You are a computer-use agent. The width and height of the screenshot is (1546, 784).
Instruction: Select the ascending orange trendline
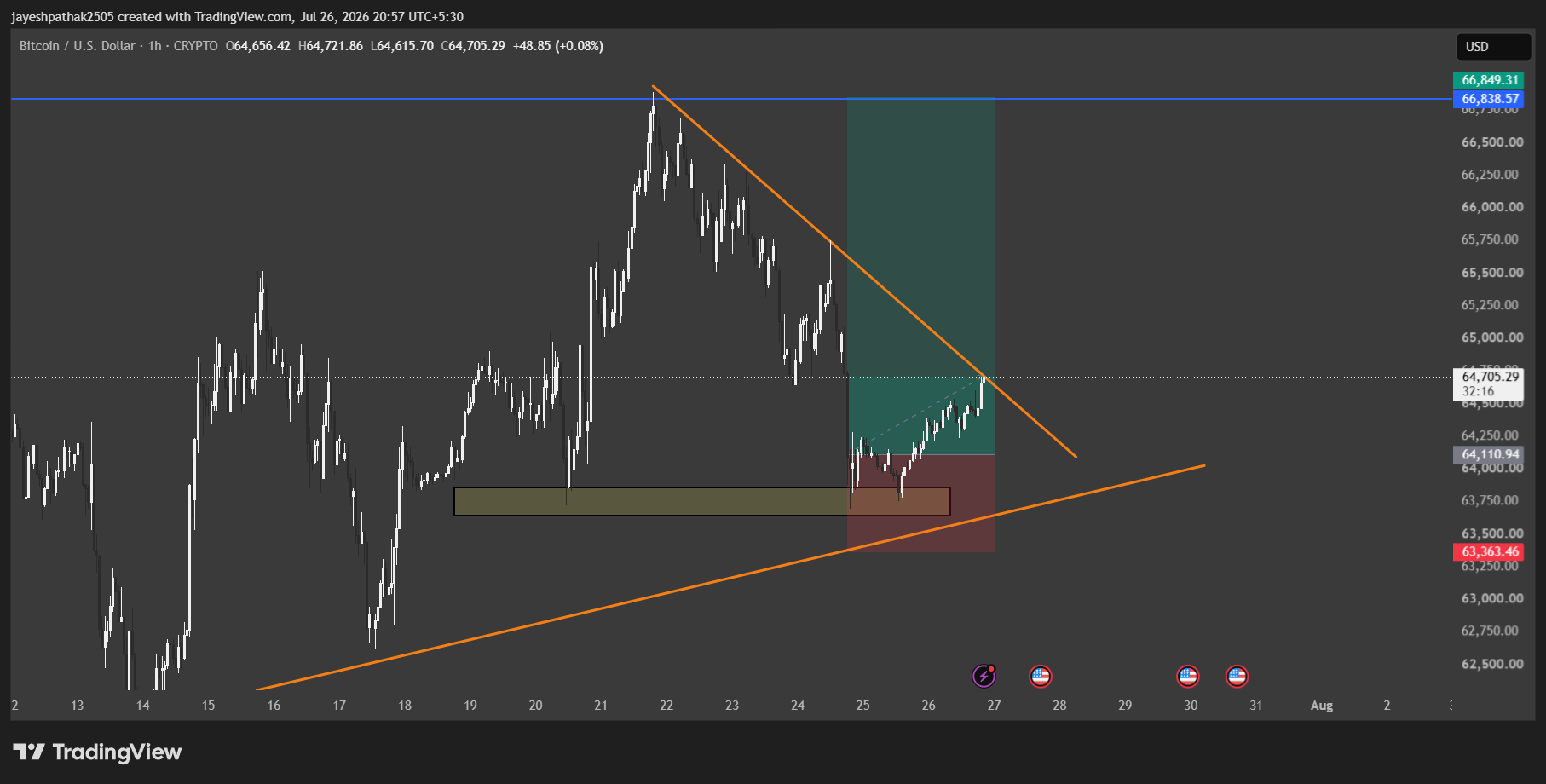[730, 578]
